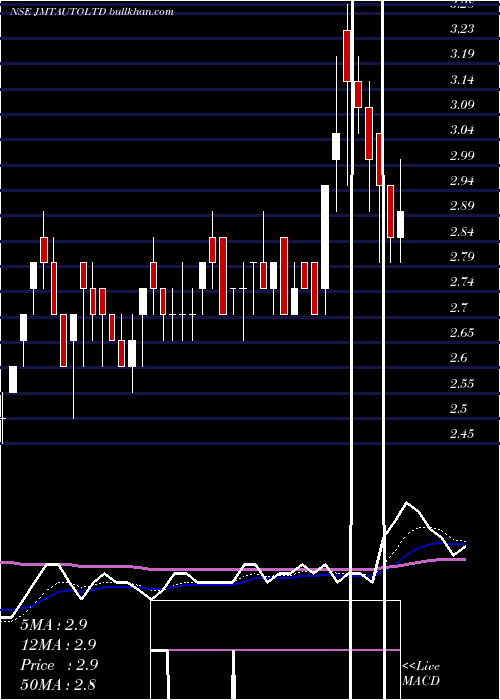Image resolution: width=500 pixels, height=700 pixels.
Task: Select the tallest red candle near 3.23
Action: (347, 56)
